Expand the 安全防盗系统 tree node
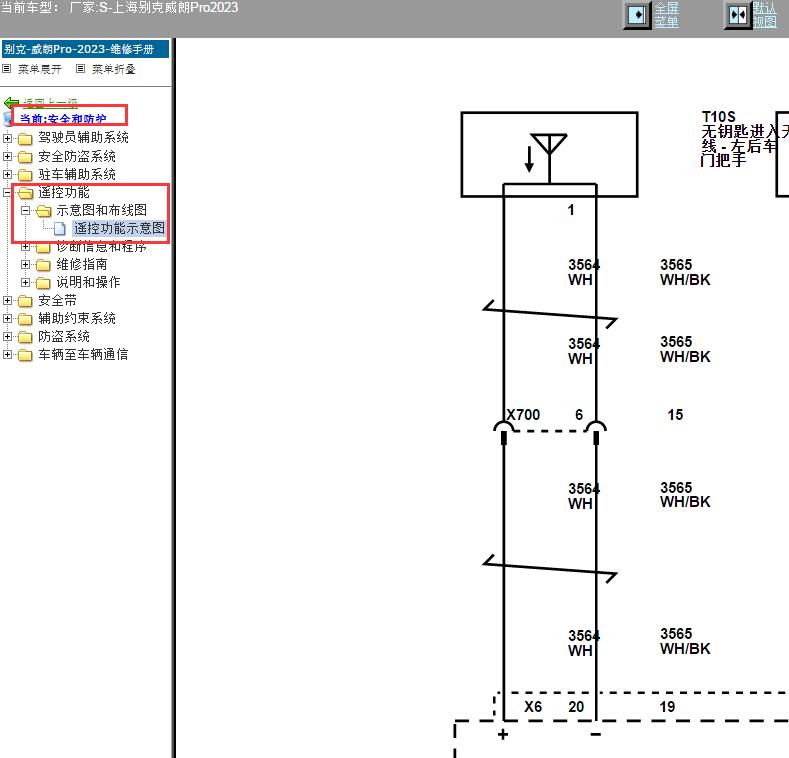789x758 pixels. (x=7, y=156)
